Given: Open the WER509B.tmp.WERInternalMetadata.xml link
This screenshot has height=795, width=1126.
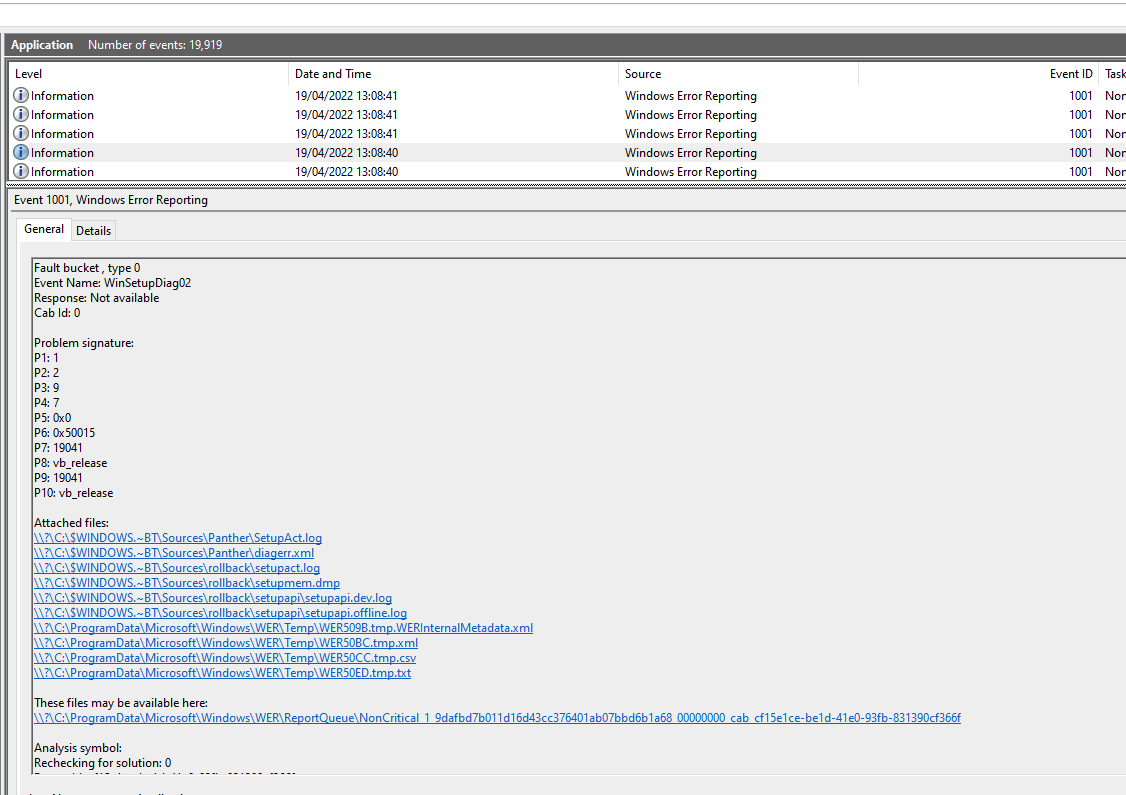Looking at the screenshot, I should pyautogui.click(x=283, y=627).
